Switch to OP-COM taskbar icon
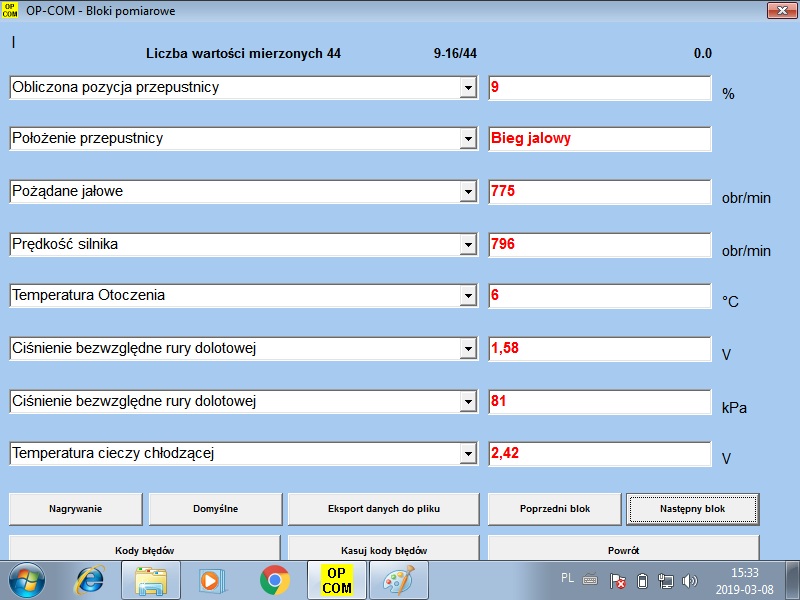The width and height of the screenshot is (800, 600). click(x=336, y=580)
